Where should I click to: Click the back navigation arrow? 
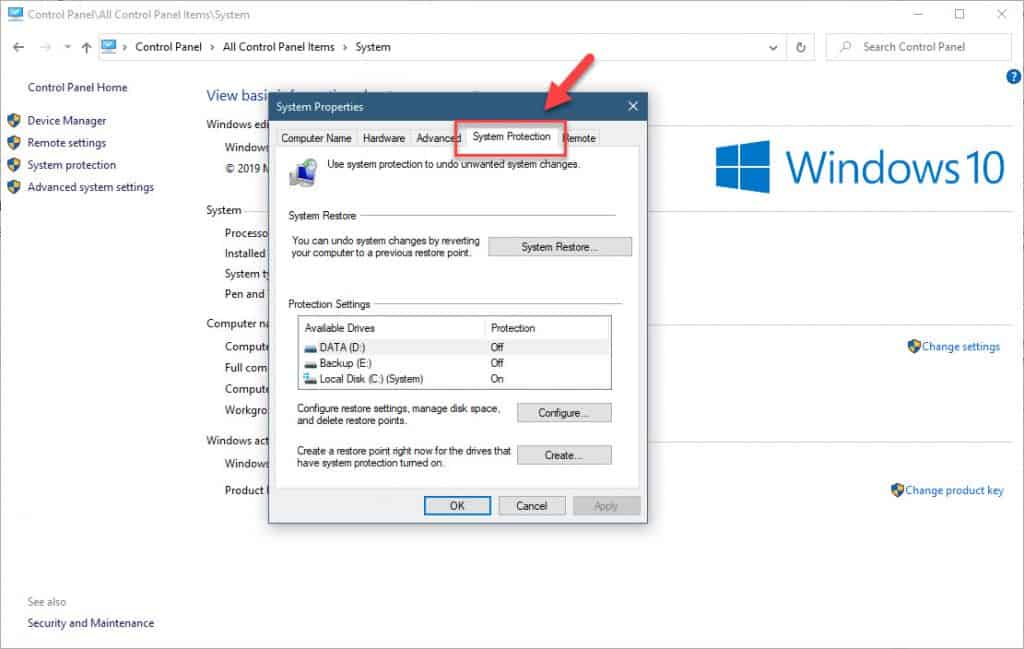18,47
